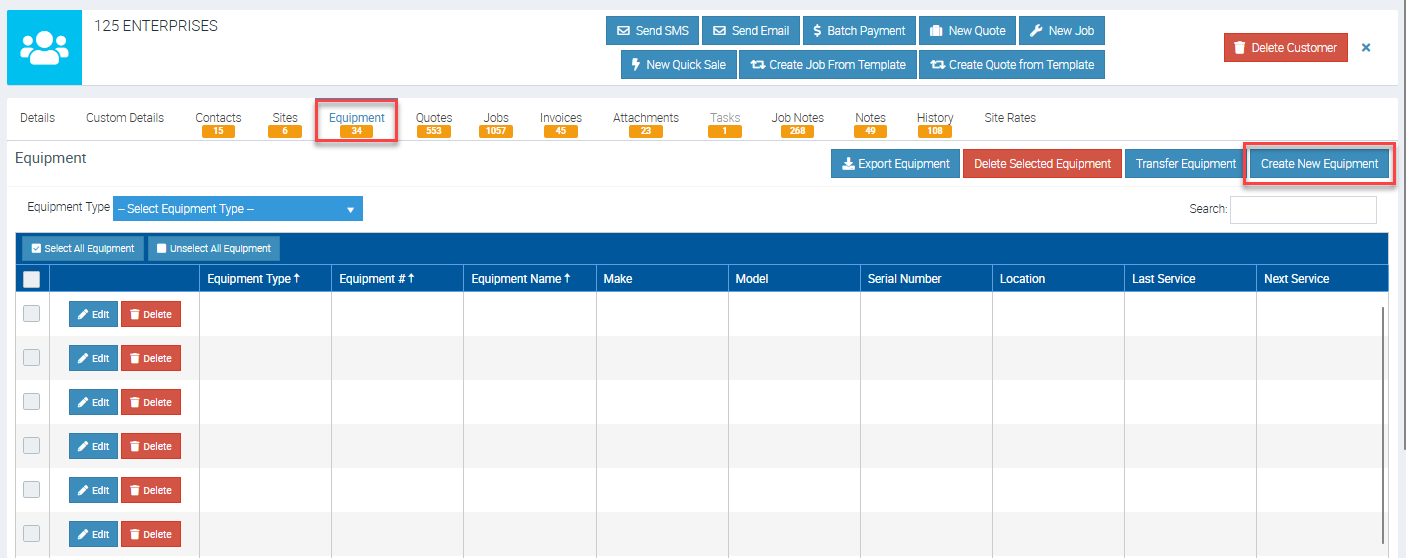Click Create Quote from Template
This screenshot has height=558, width=1406.
pyautogui.click(x=1011, y=64)
